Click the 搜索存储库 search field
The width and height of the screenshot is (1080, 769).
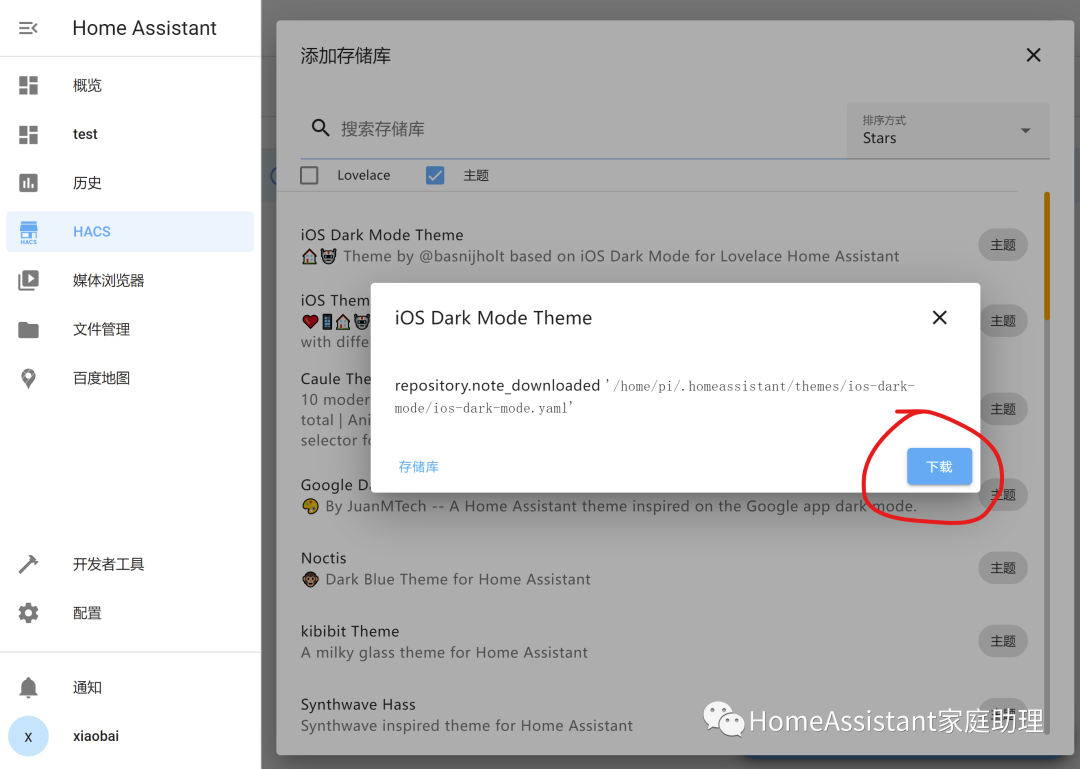click(x=573, y=129)
